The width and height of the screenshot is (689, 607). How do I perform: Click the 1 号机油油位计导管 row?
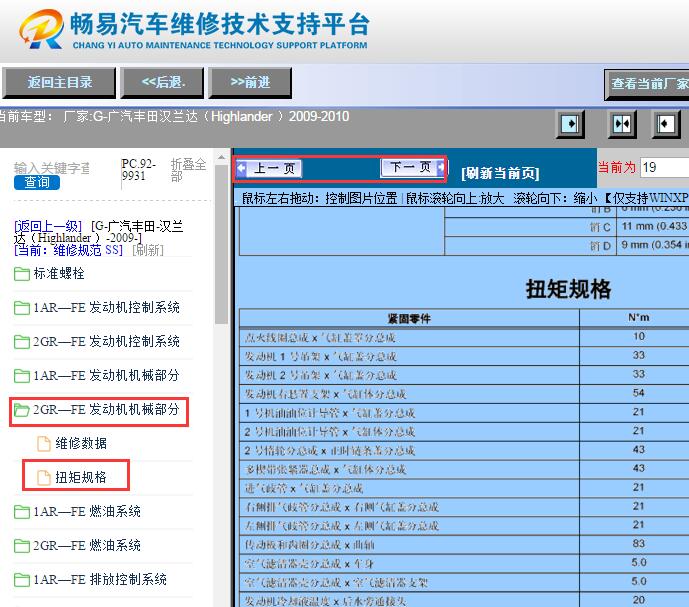409,413
